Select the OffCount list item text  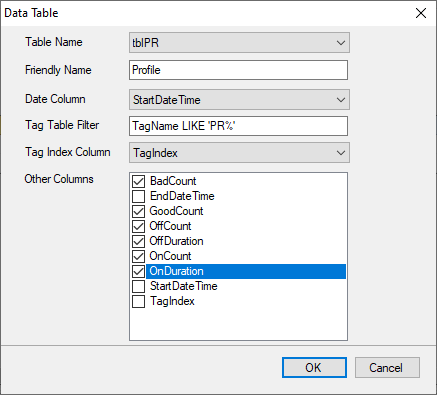pos(170,226)
